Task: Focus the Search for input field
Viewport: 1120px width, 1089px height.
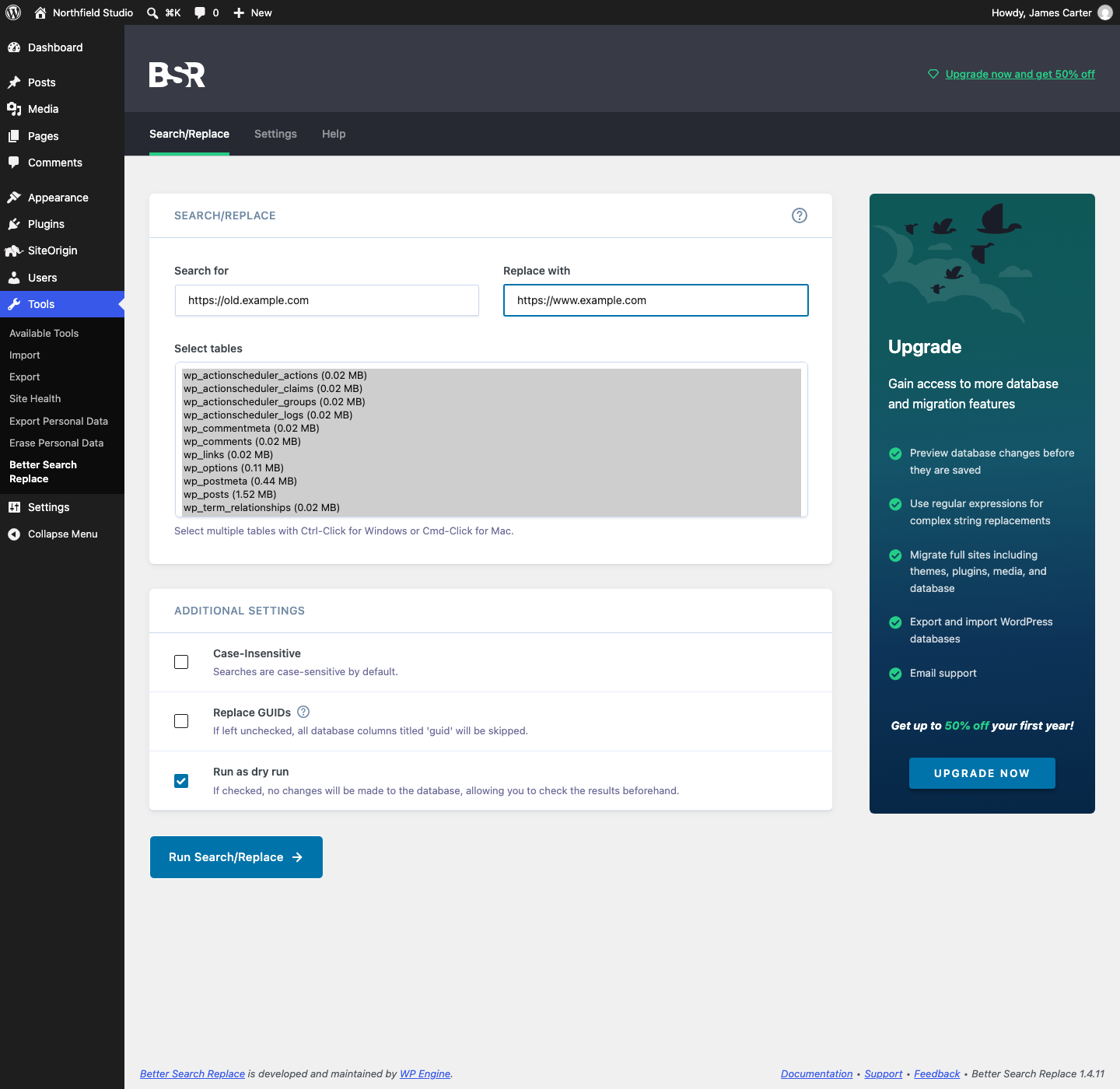Action: coord(327,300)
